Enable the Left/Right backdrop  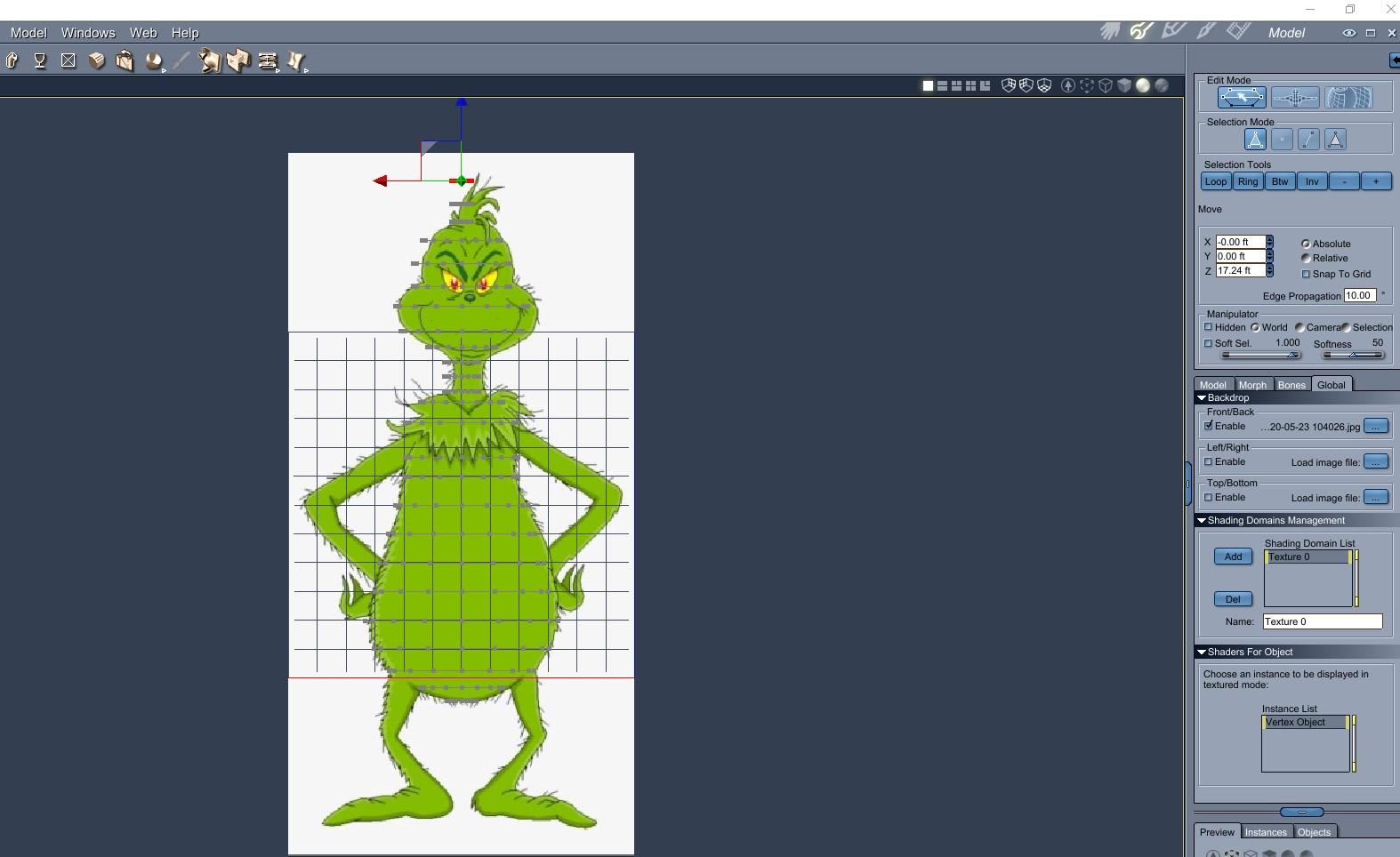[x=1209, y=461]
